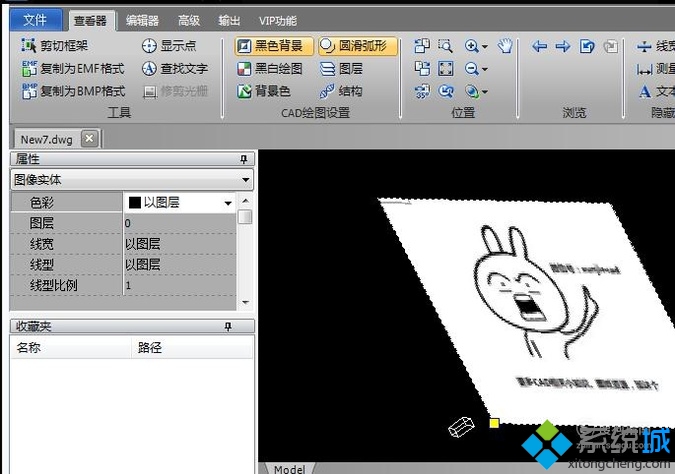This screenshot has height=474, width=675.
Task: Select the New7.dwg document tab
Action: pyautogui.click(x=46, y=139)
